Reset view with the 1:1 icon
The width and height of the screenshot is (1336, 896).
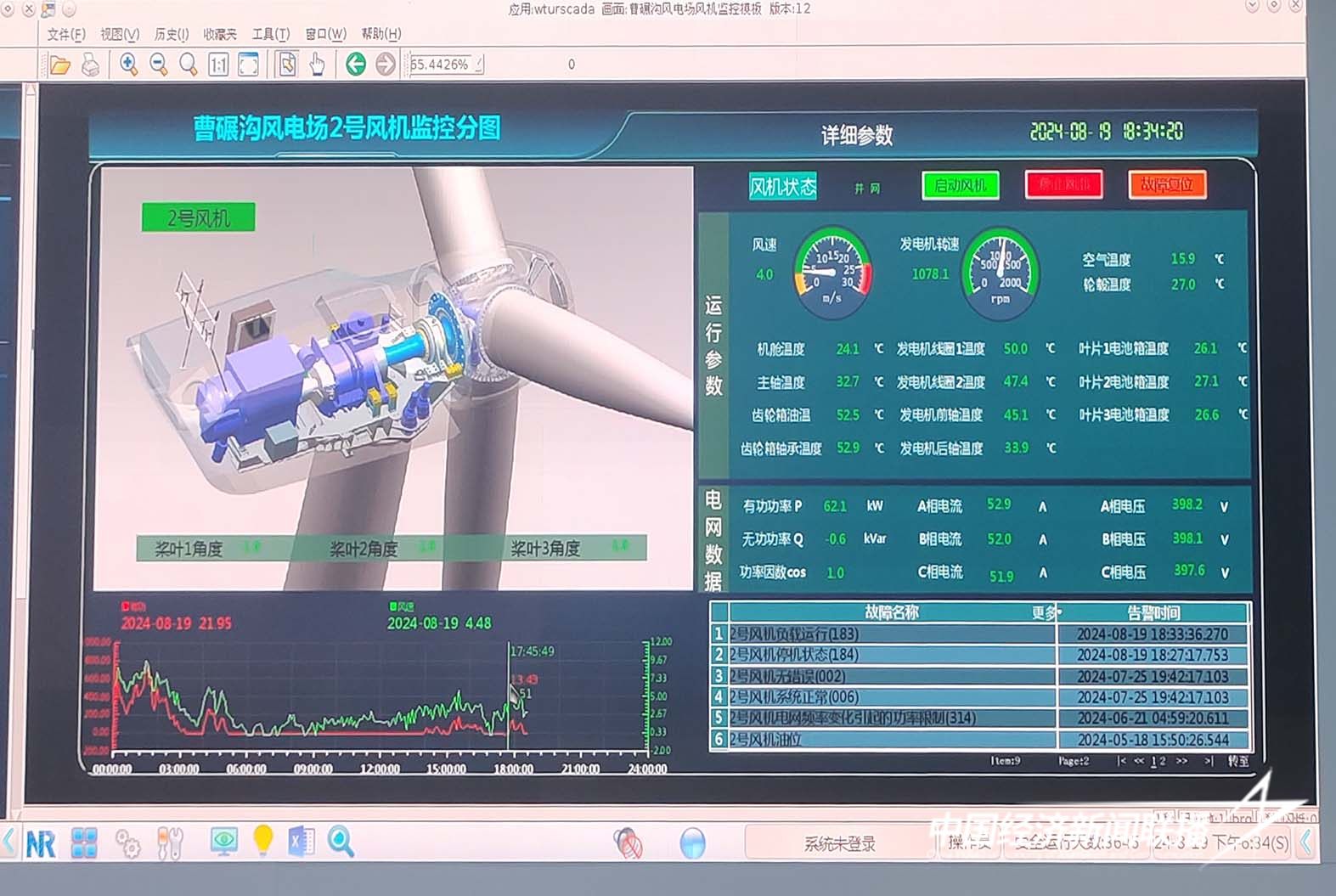[218, 65]
